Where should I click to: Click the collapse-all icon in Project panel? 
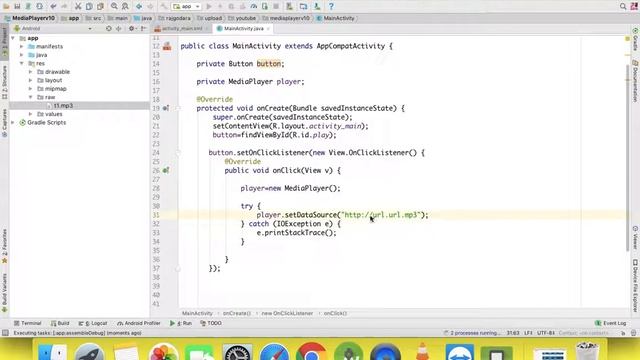pyautogui.click(x=119, y=29)
